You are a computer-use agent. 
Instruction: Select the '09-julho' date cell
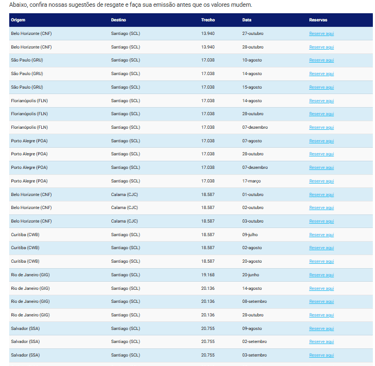click(250, 235)
